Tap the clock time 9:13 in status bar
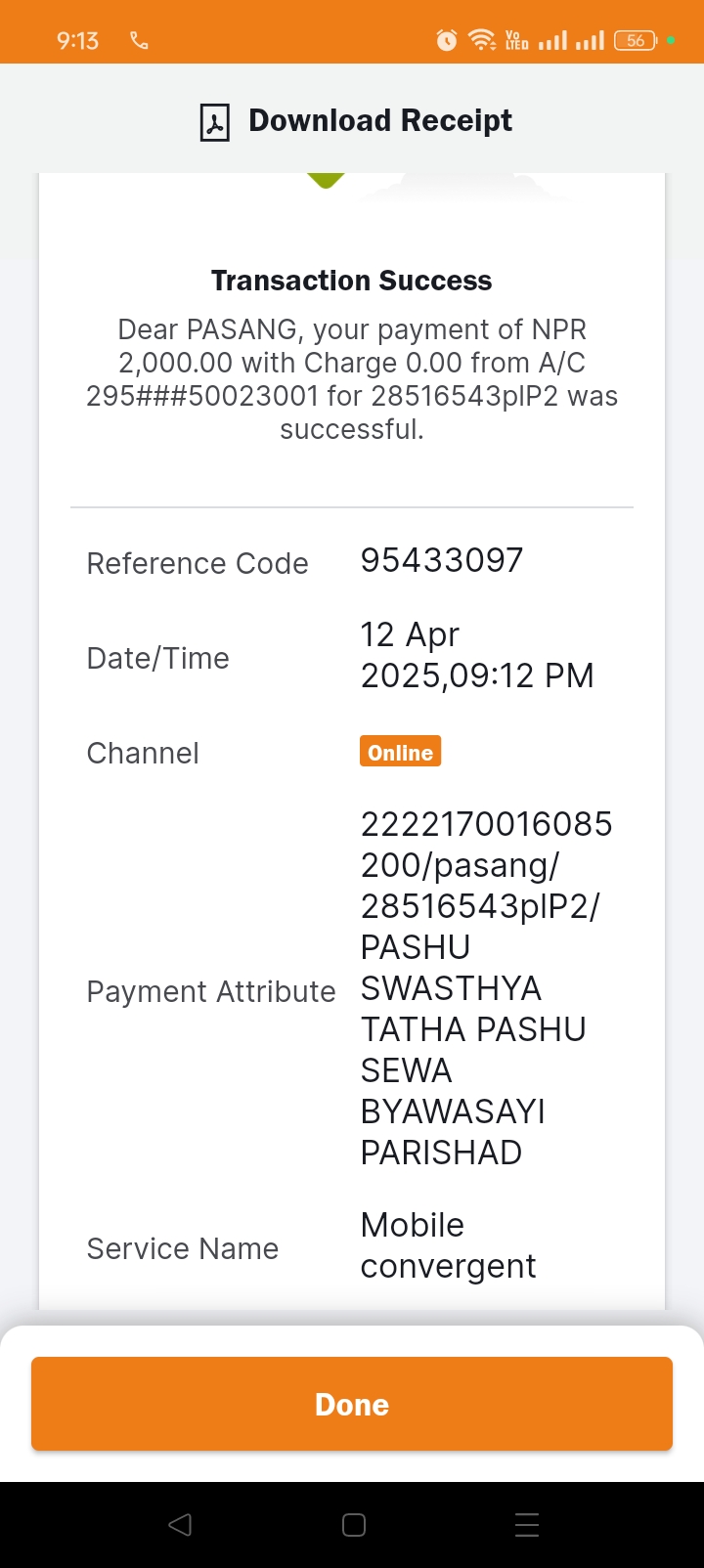Image resolution: width=704 pixels, height=1568 pixels. pyautogui.click(x=77, y=40)
